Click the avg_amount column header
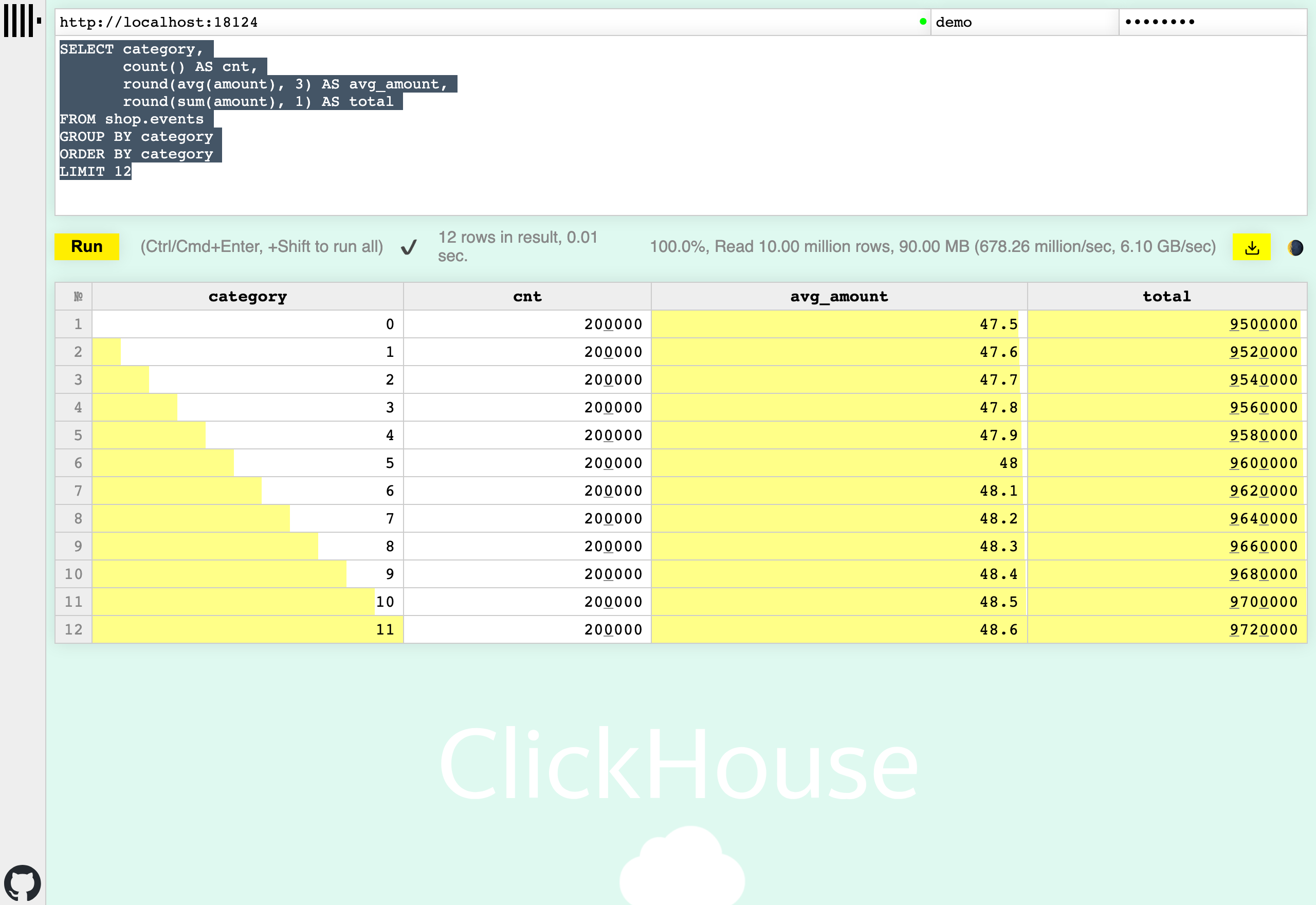 (839, 297)
